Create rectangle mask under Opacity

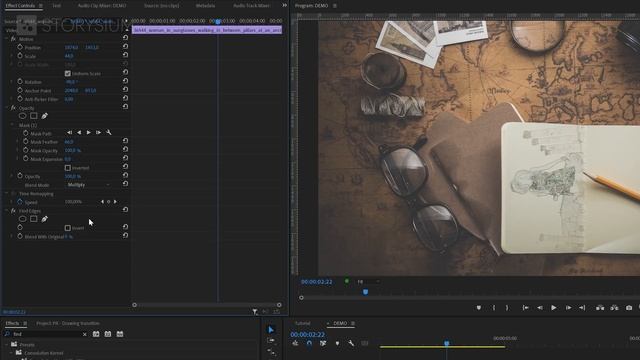[x=34, y=116]
